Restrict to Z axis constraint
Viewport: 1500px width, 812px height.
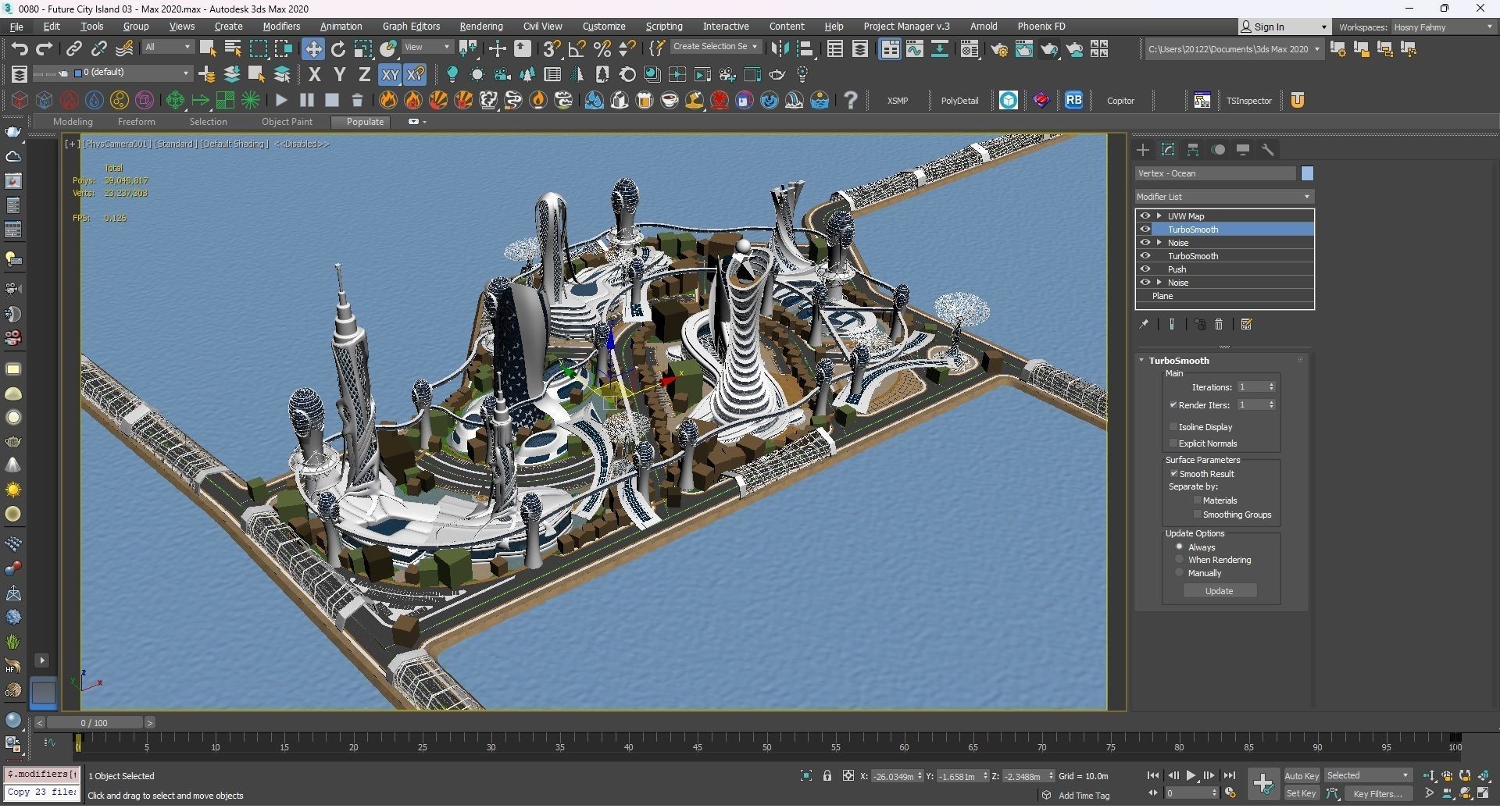[364, 74]
